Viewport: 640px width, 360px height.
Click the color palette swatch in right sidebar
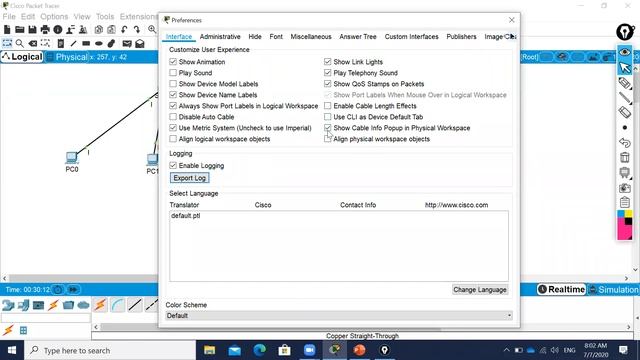tap(624, 225)
